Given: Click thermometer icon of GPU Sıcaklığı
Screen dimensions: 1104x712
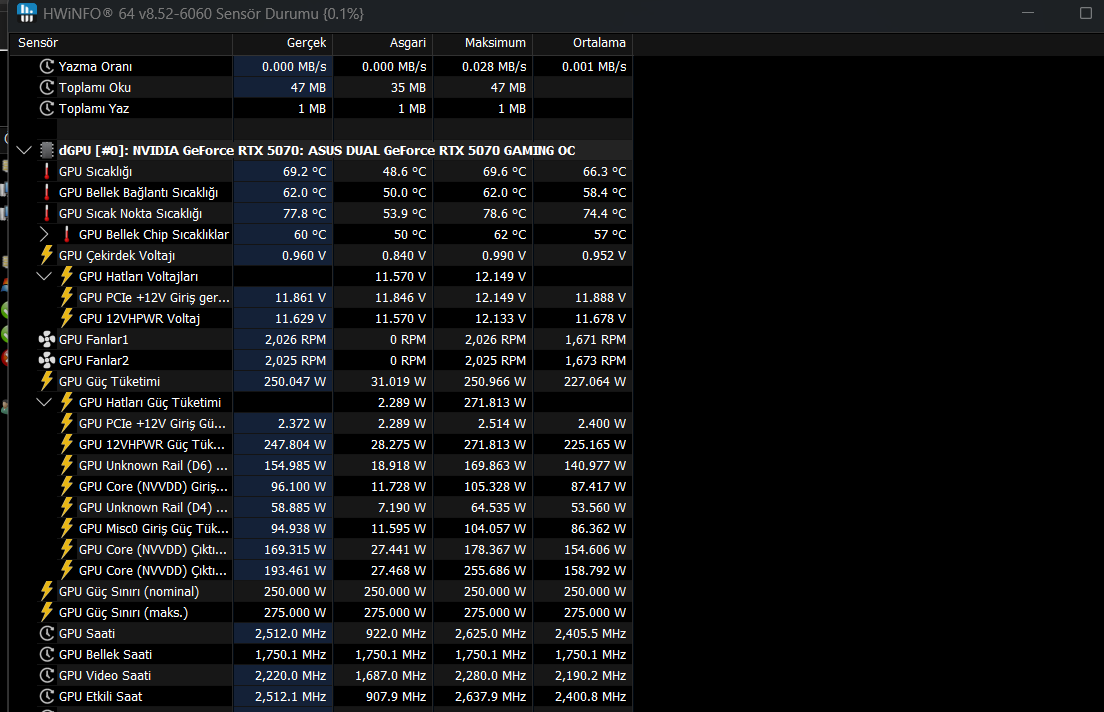Looking at the screenshot, I should coord(46,171).
